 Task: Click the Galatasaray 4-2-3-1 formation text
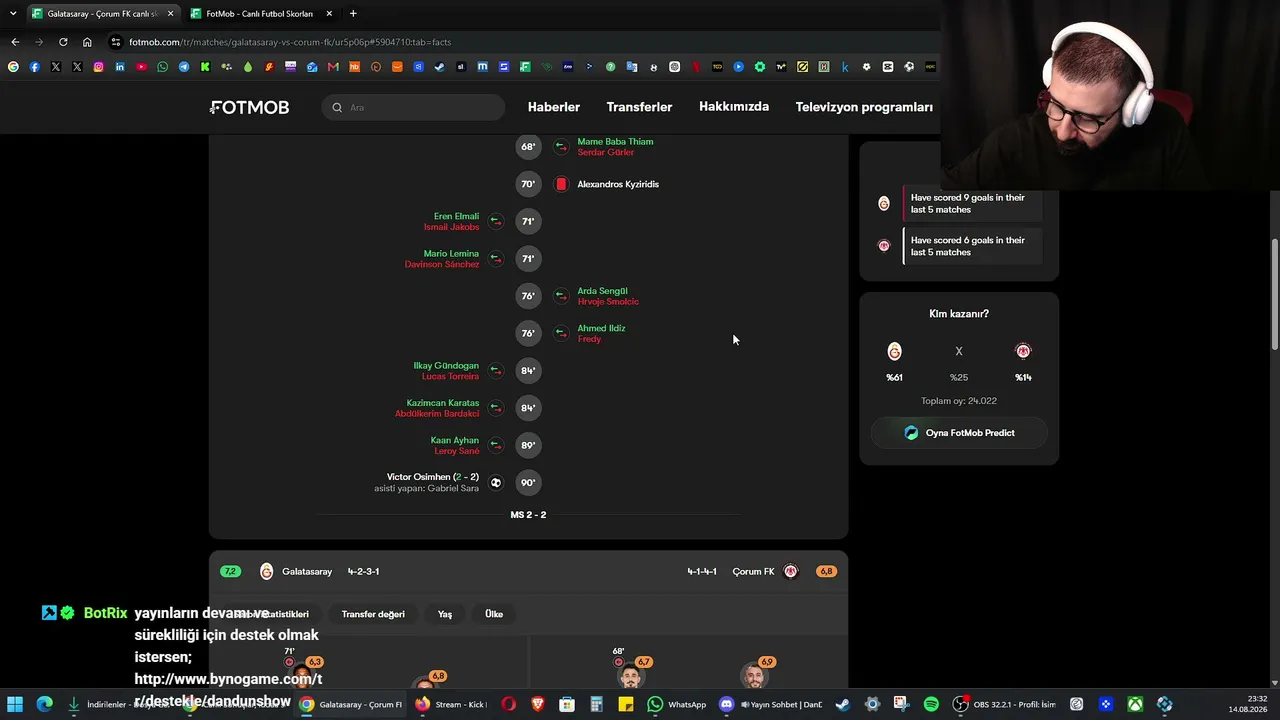point(363,572)
